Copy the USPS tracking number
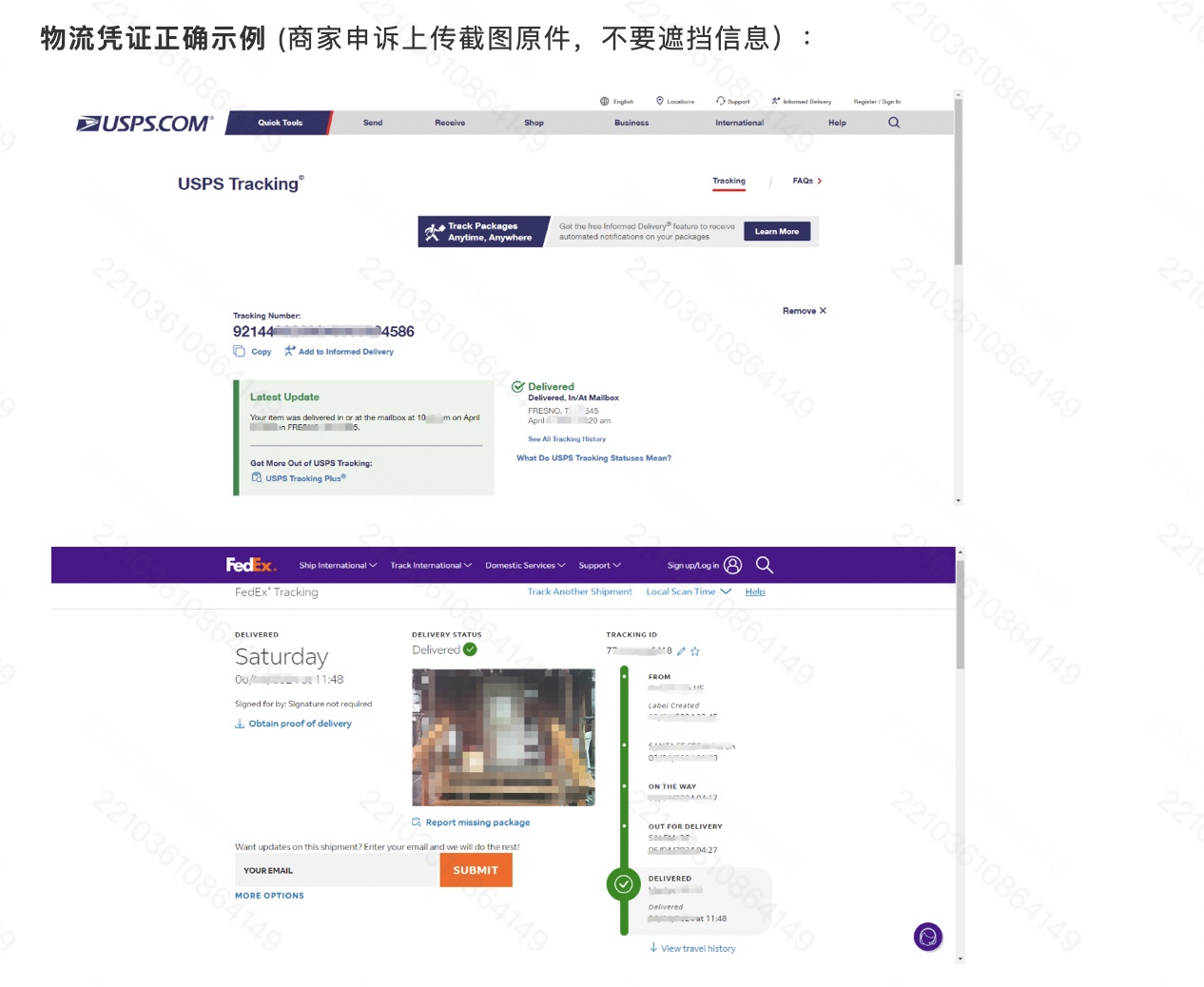The height and width of the screenshot is (987, 1204). pyautogui.click(x=253, y=352)
